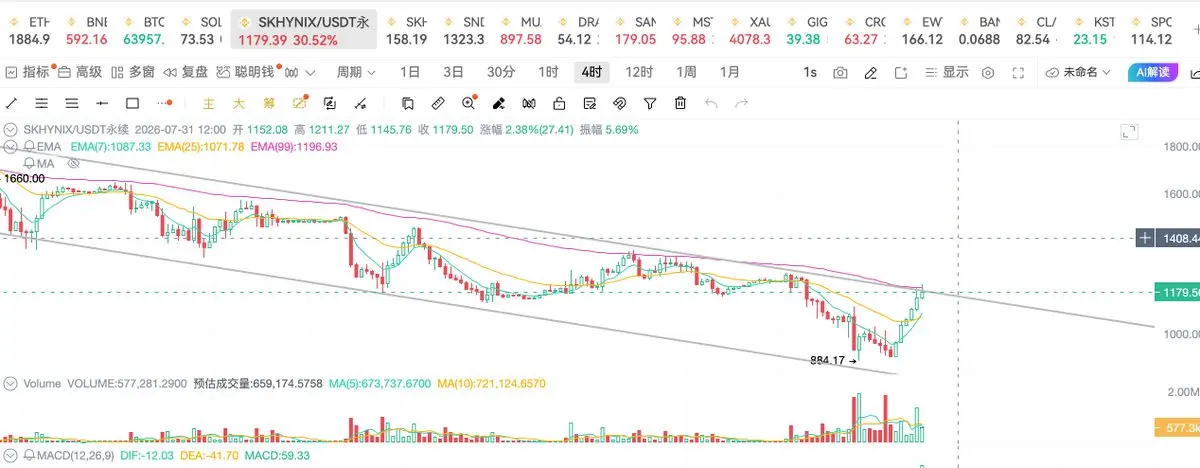Click the filter funnel icon
Screen dimensions: 1200x468
650,103
